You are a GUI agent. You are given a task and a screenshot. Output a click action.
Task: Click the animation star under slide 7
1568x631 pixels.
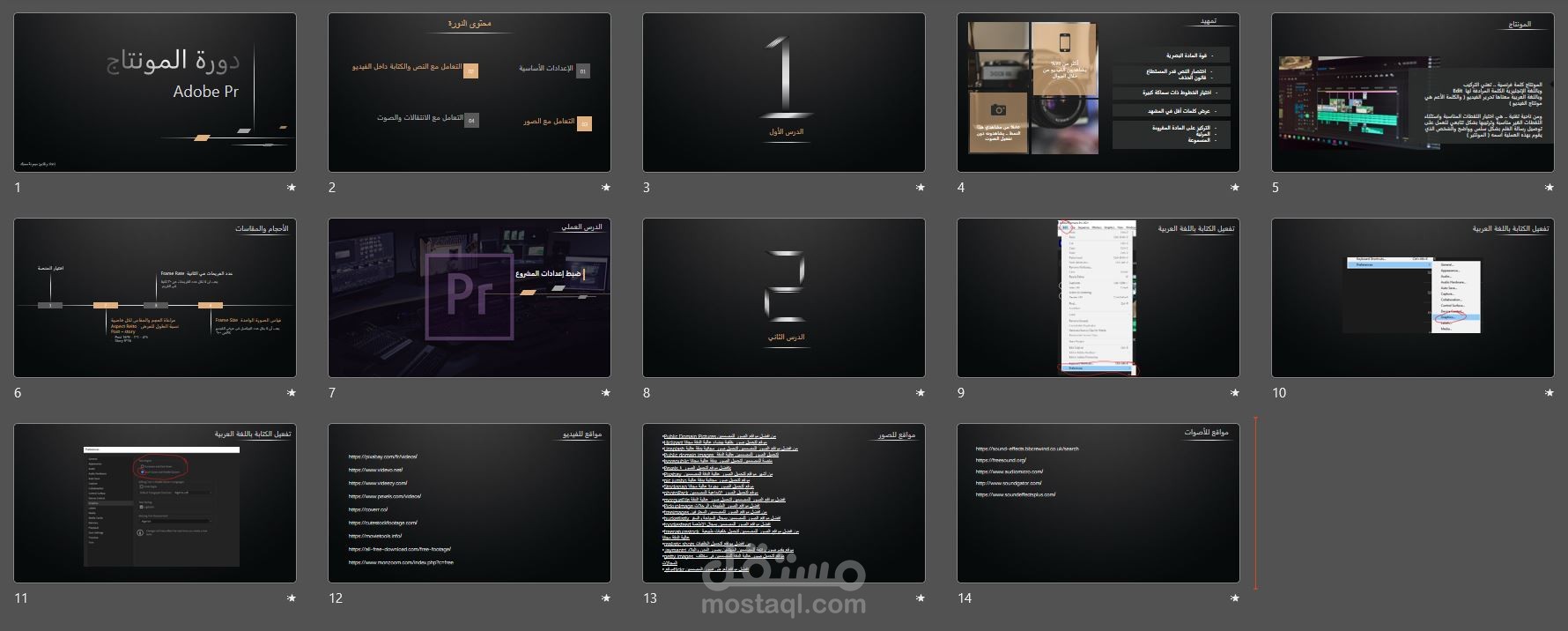click(x=606, y=393)
